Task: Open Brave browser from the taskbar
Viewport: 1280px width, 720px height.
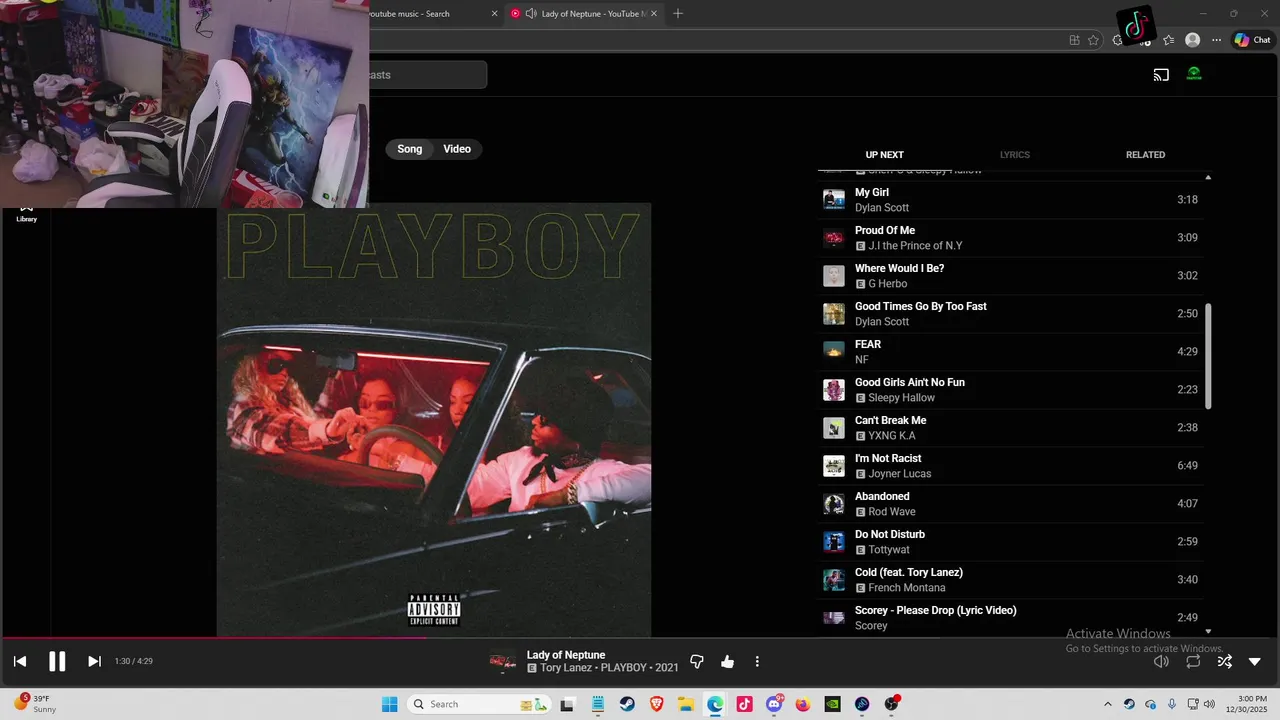Action: click(656, 704)
